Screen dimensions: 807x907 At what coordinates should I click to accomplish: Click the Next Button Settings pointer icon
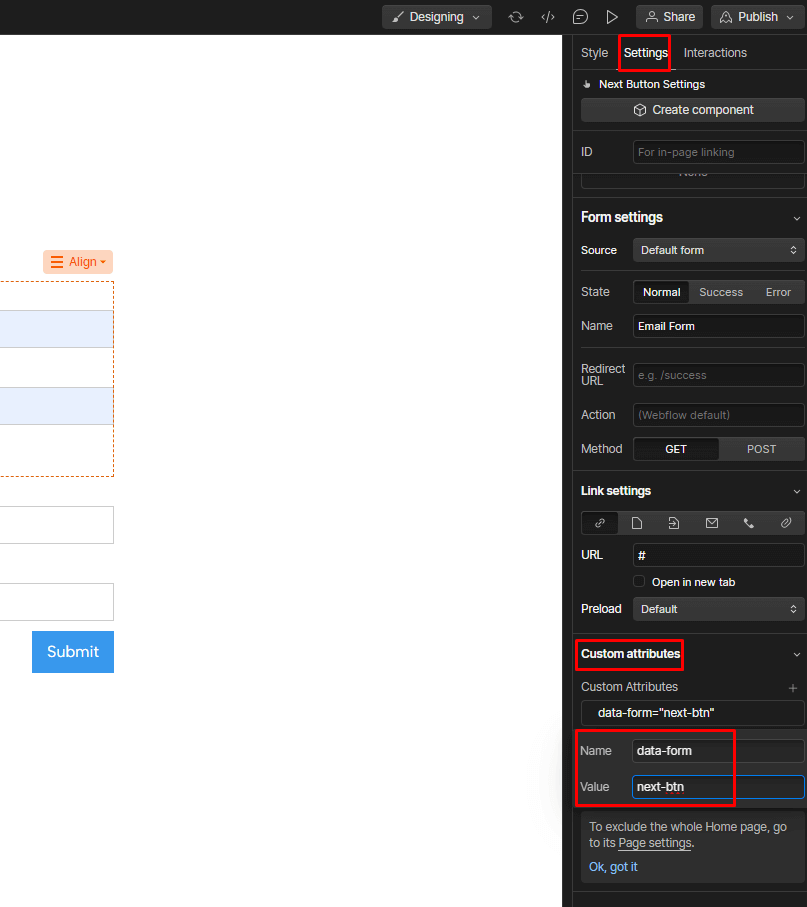587,84
